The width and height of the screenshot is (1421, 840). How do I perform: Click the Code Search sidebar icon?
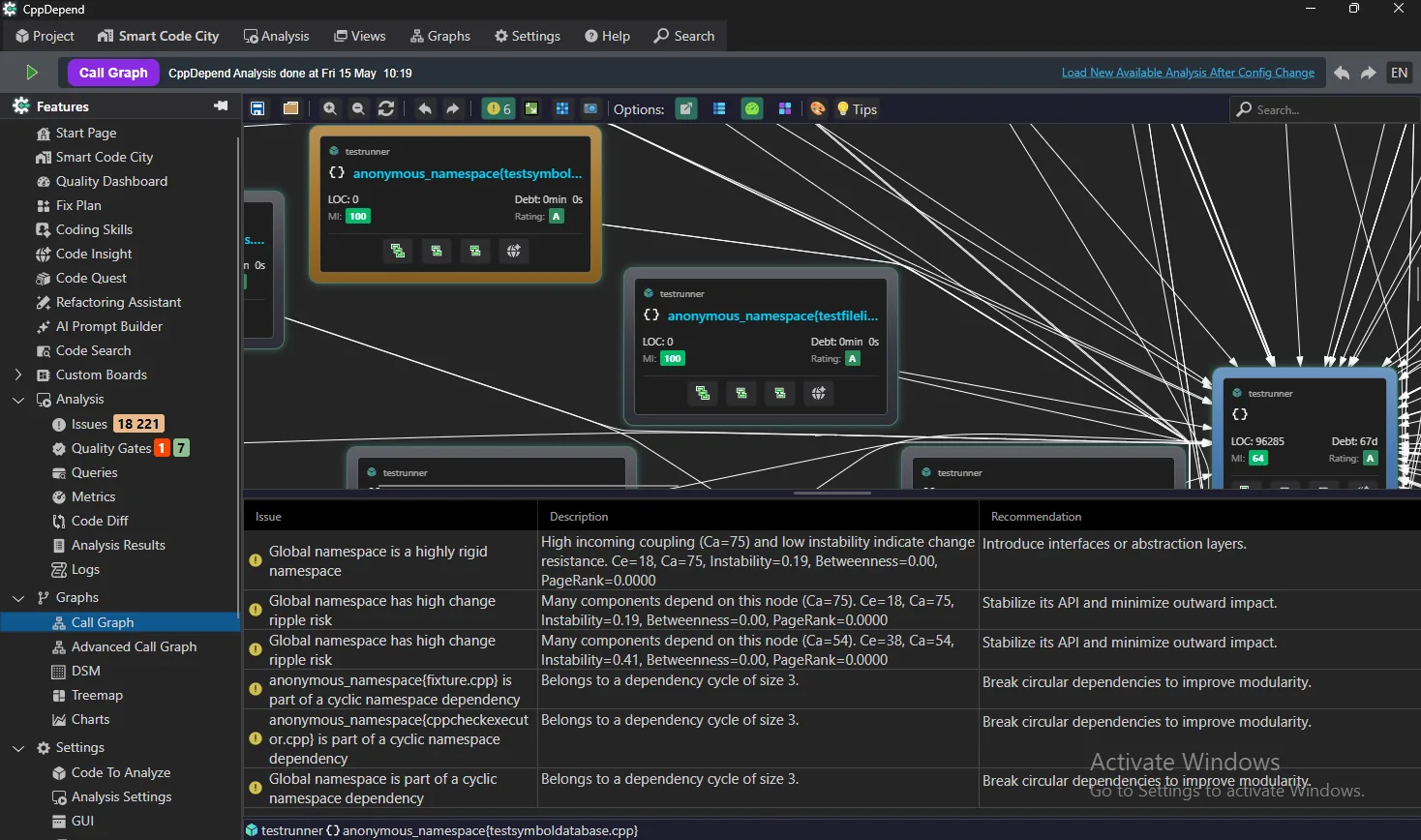(44, 350)
